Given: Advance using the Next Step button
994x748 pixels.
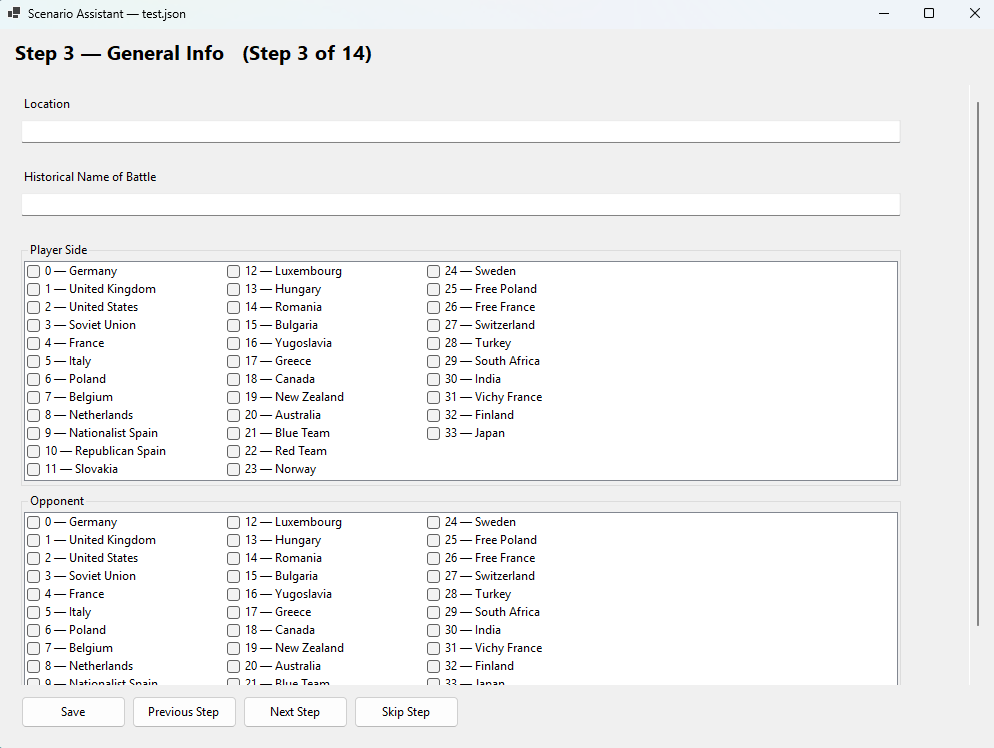Looking at the screenshot, I should point(295,712).
